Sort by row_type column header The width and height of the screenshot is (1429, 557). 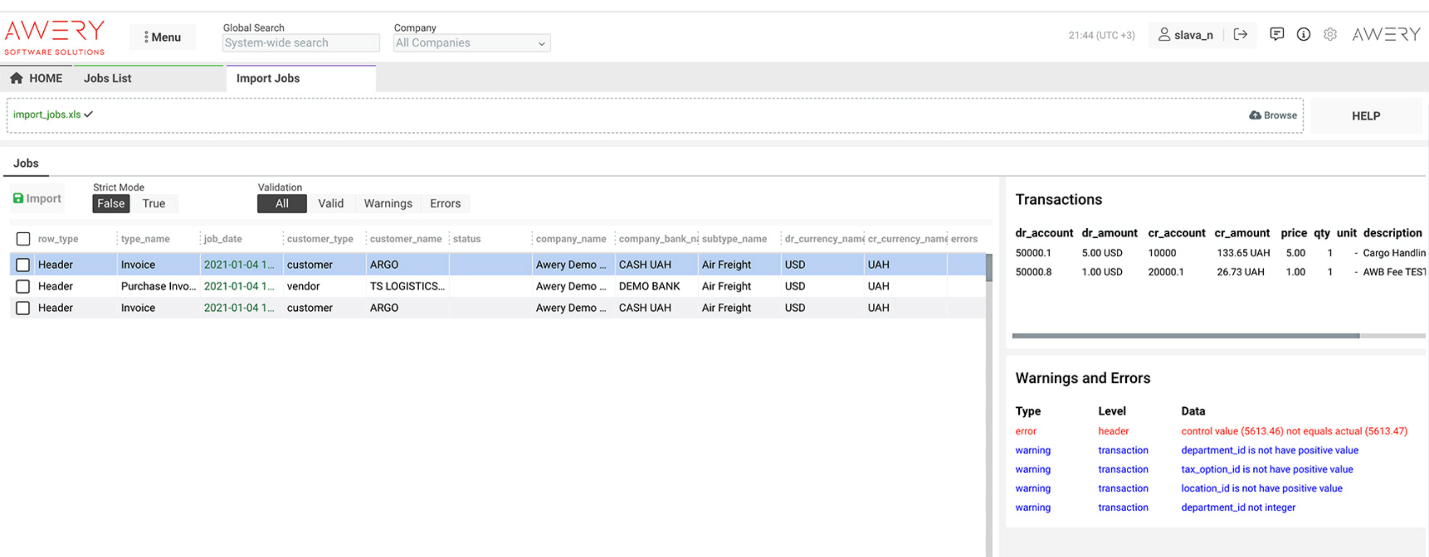[x=58, y=239]
